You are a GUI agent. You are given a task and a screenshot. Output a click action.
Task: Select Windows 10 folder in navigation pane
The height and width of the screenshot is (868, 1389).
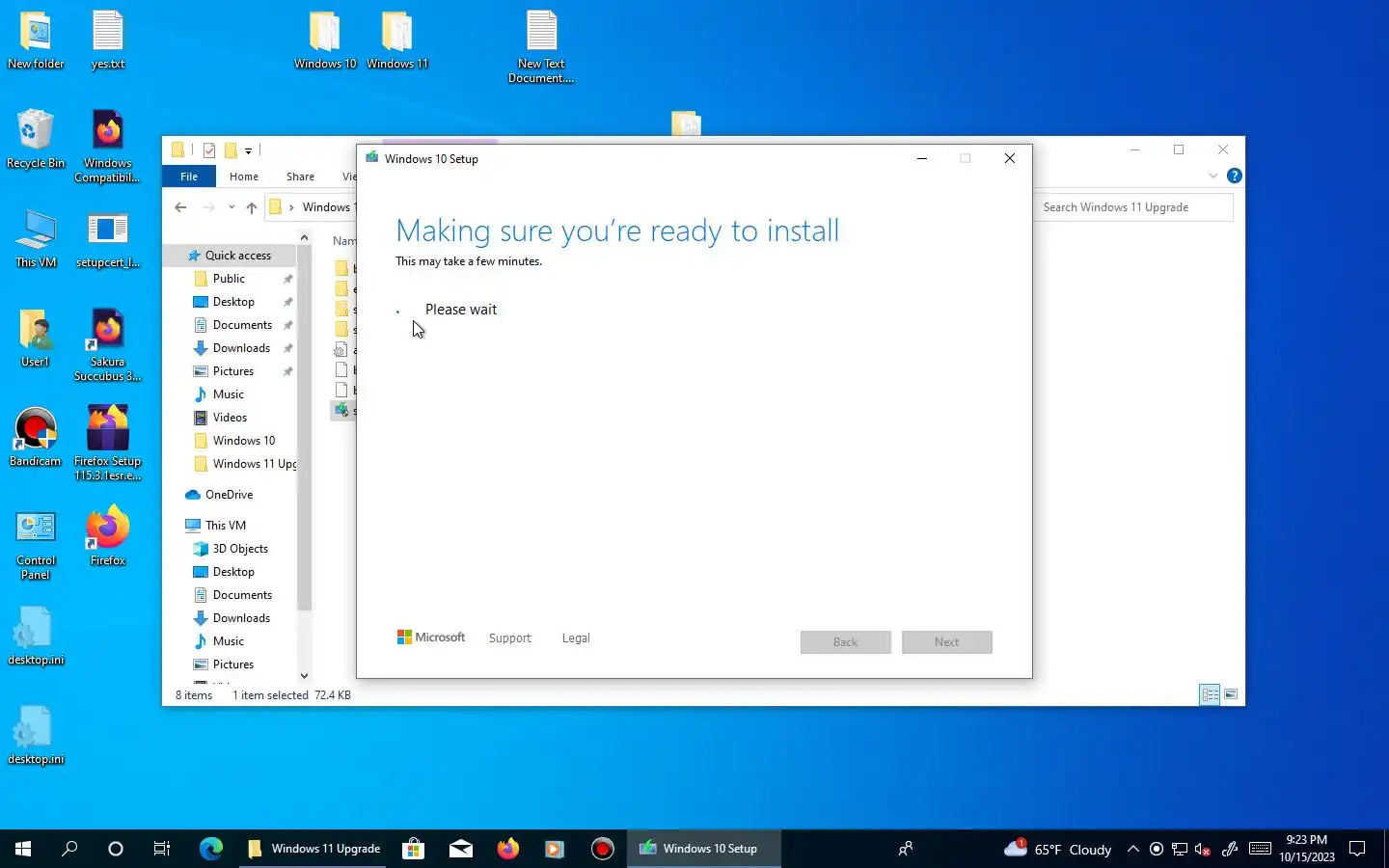(x=243, y=441)
